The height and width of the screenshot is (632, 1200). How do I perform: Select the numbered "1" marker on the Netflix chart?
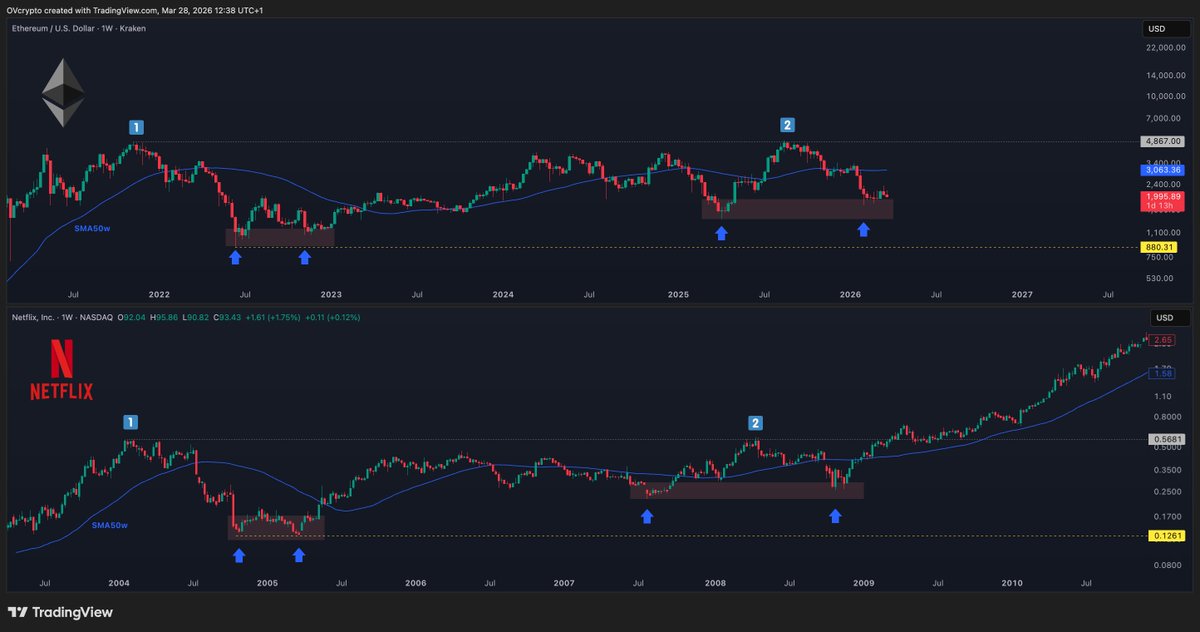pyautogui.click(x=131, y=421)
